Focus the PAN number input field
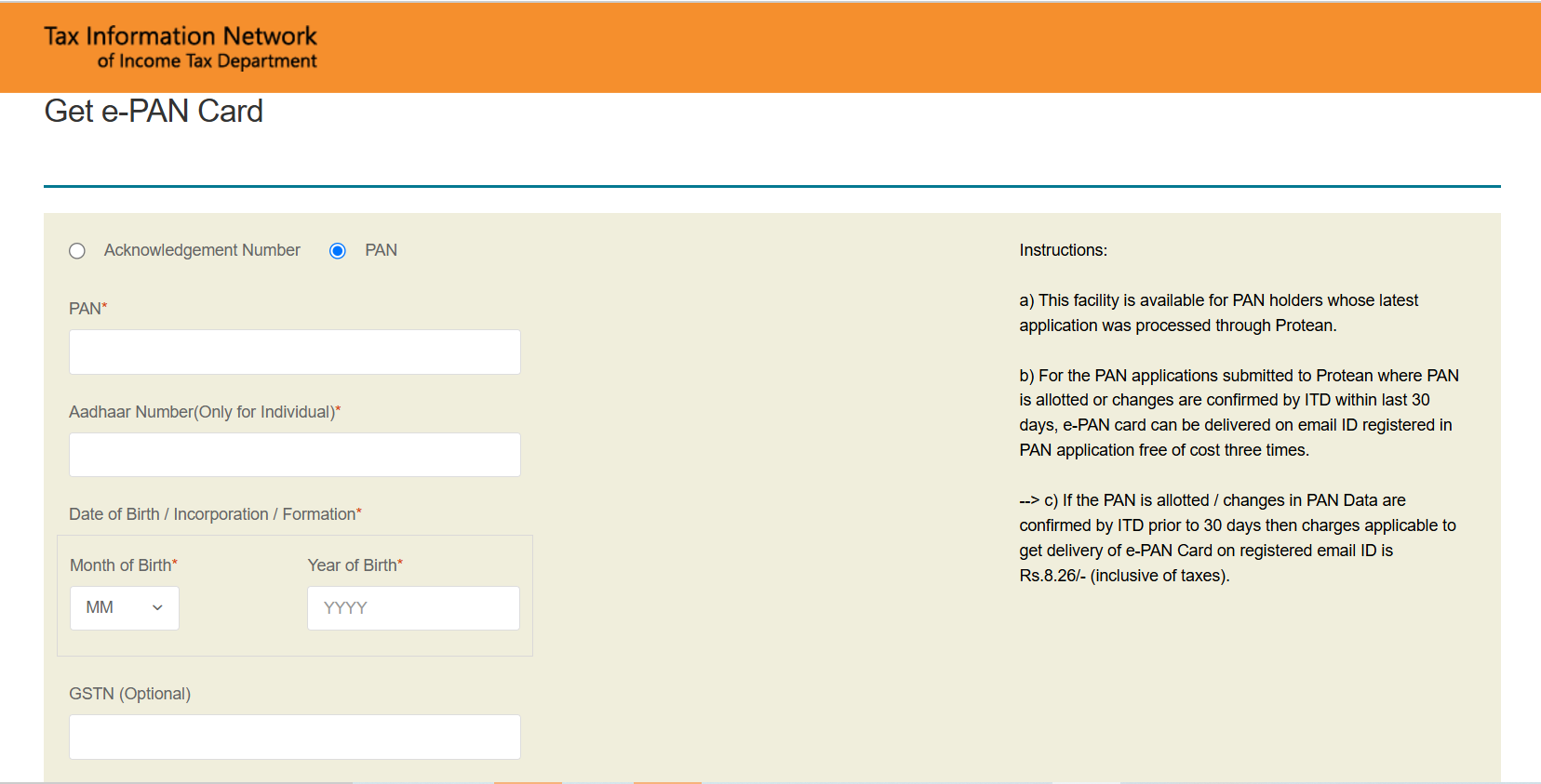The width and height of the screenshot is (1541, 784). tap(294, 352)
